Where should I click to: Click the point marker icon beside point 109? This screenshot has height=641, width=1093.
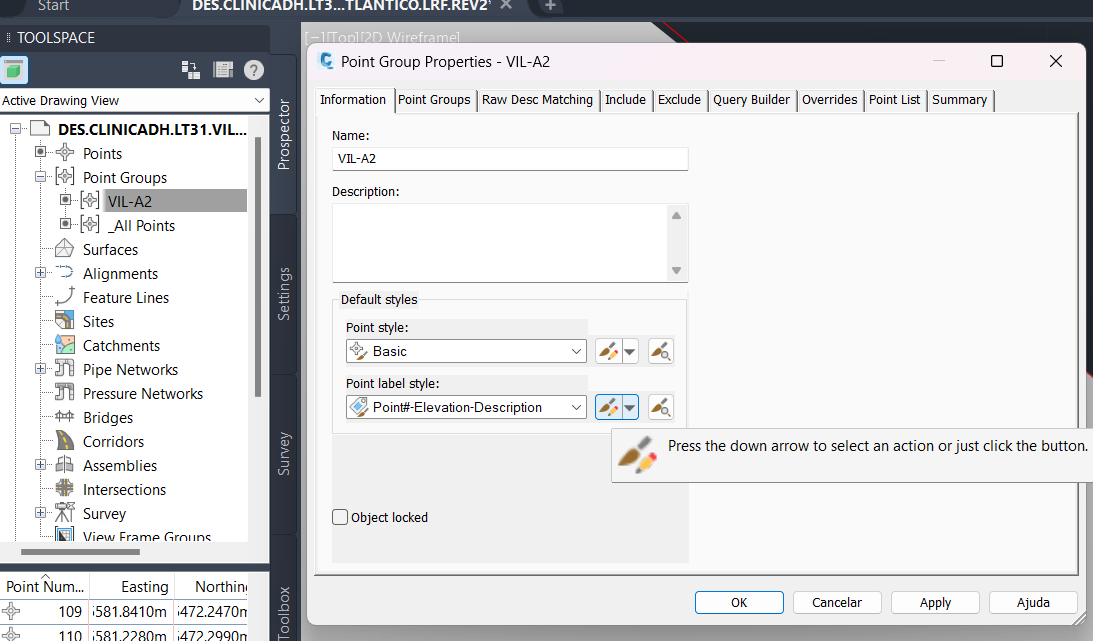tap(10, 611)
